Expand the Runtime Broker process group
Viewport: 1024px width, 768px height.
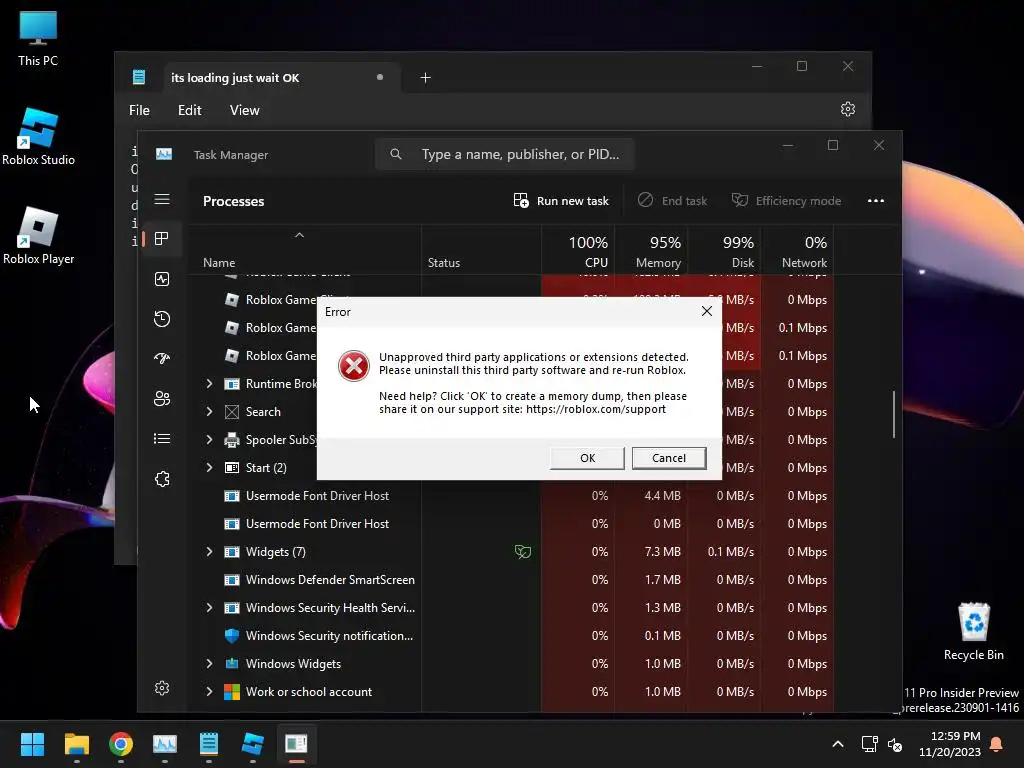pos(209,383)
